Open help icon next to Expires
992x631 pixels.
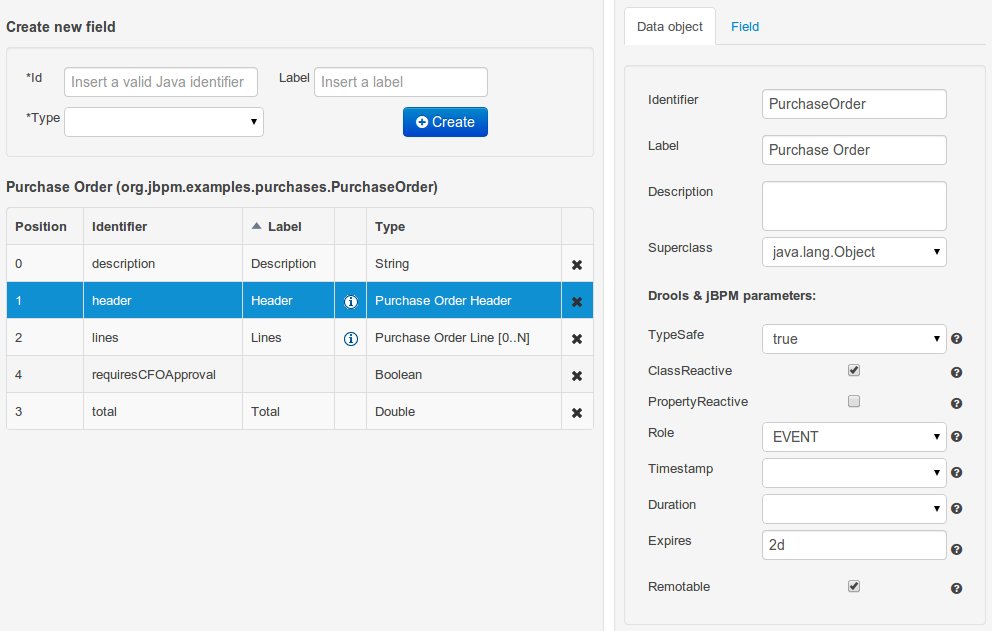pyautogui.click(x=956, y=549)
